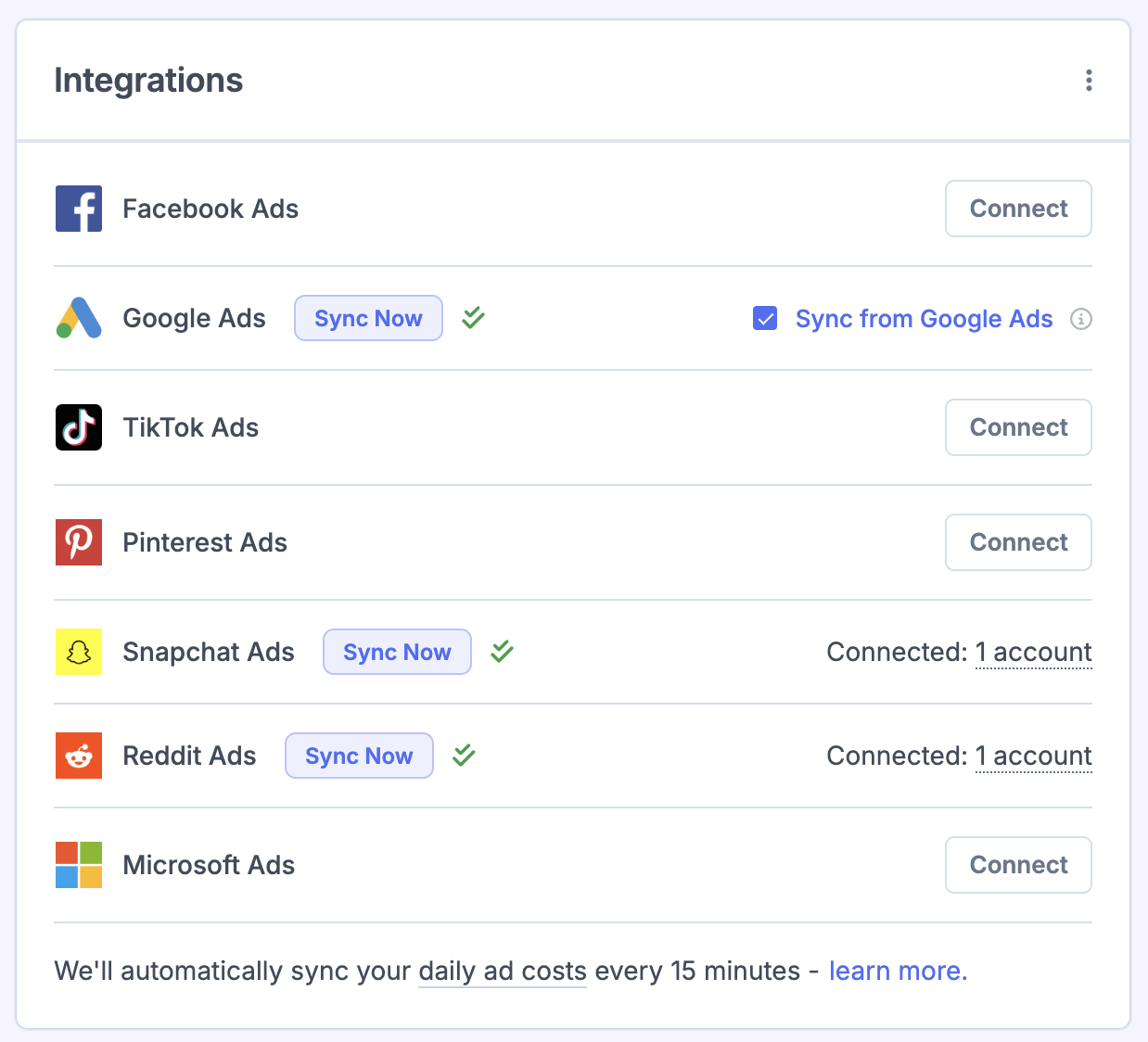This screenshot has height=1042, width=1148.
Task: Click the 'Reddit Ads' label
Action: pyautogui.click(x=189, y=756)
